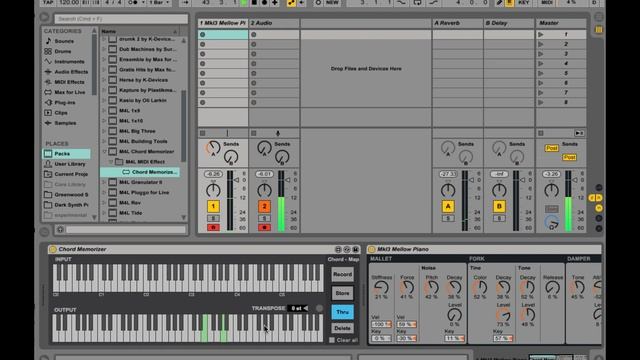Image resolution: width=640 pixels, height=360 pixels.
Task: Click Record button in Chord Memorizer
Action: coord(342,274)
